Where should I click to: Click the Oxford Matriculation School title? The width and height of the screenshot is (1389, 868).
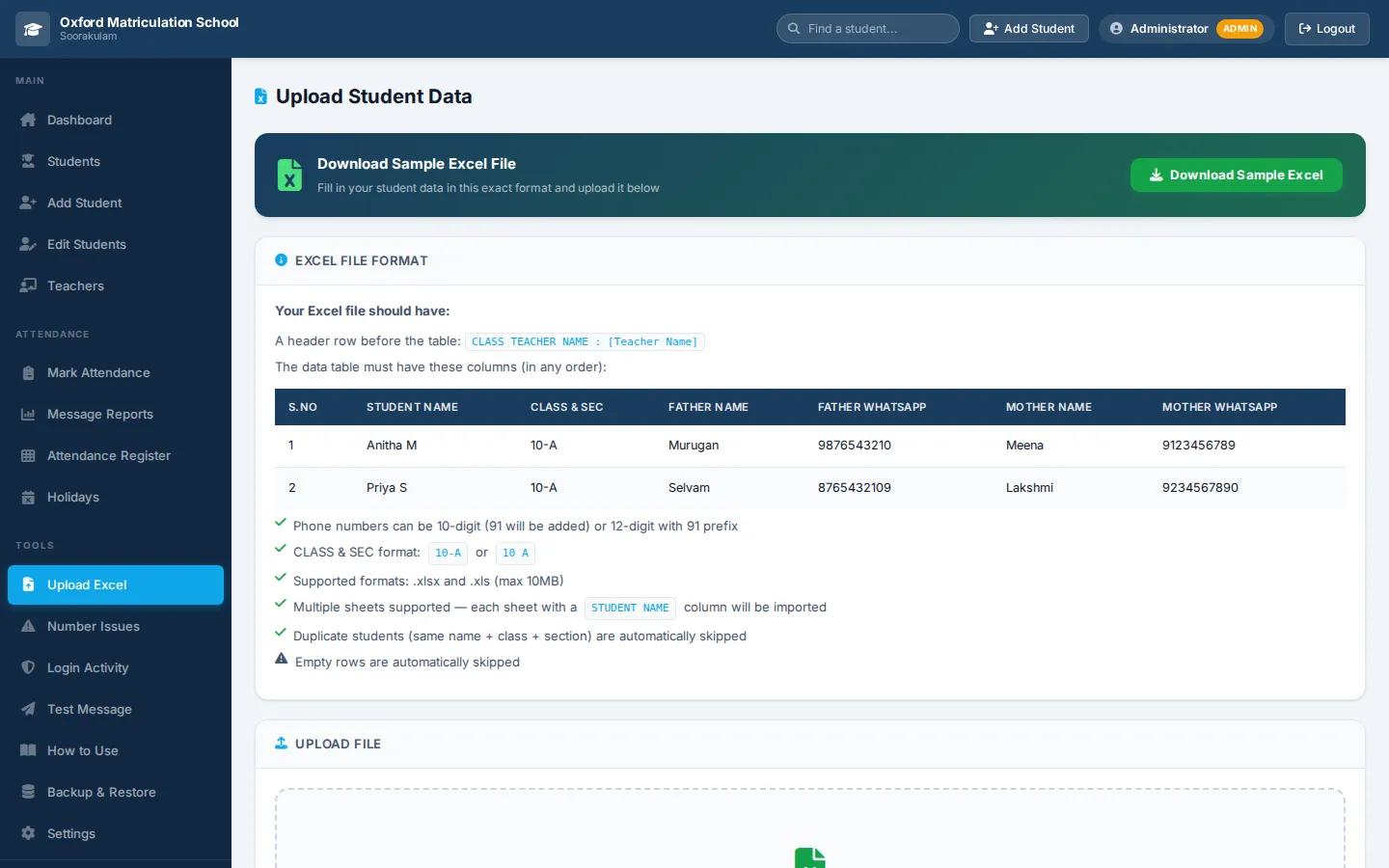coord(150,22)
